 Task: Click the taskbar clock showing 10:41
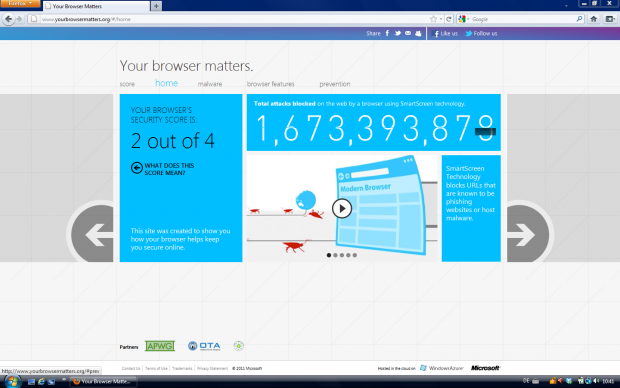[608, 382]
